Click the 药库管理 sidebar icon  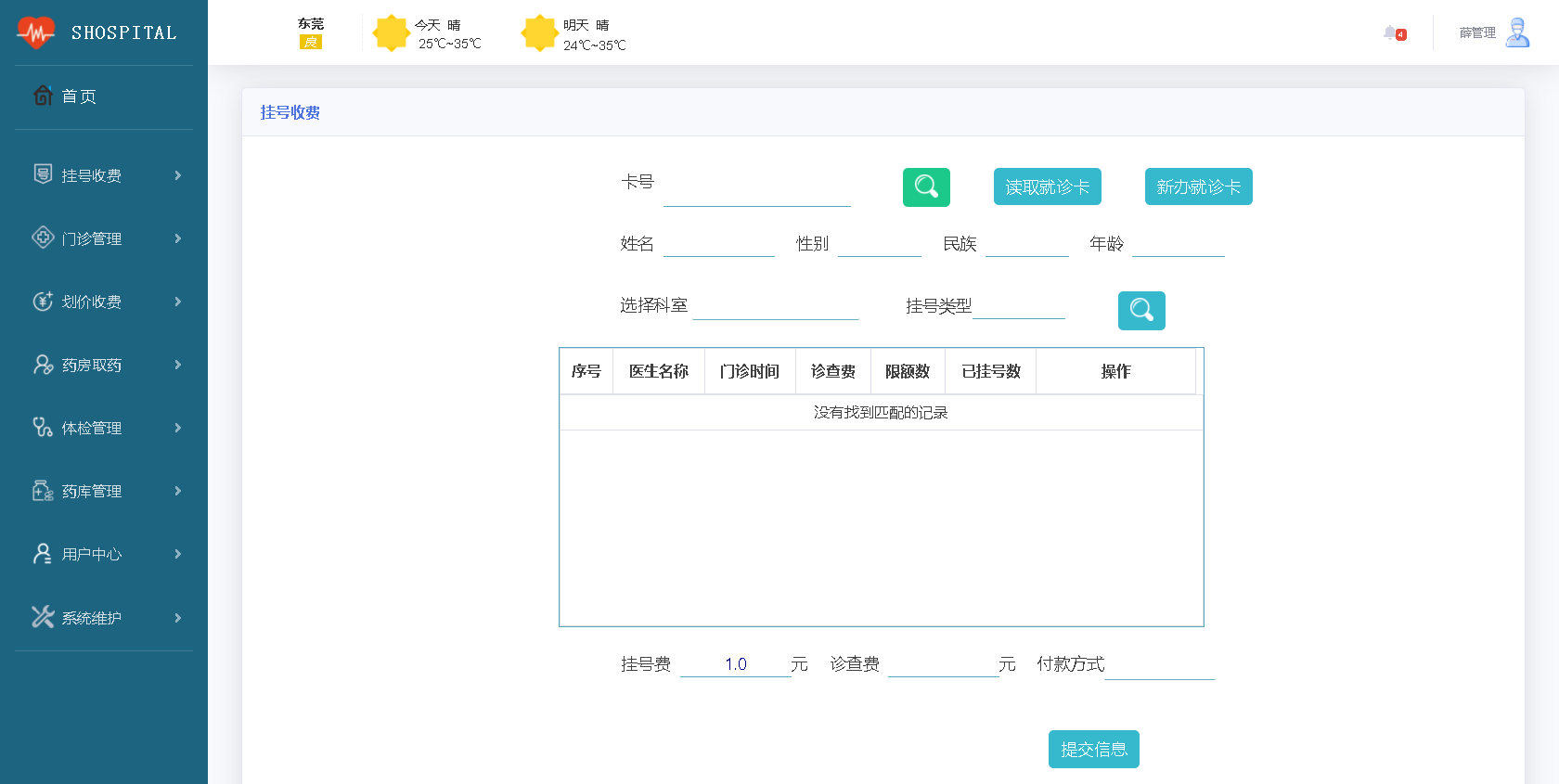pos(43,490)
